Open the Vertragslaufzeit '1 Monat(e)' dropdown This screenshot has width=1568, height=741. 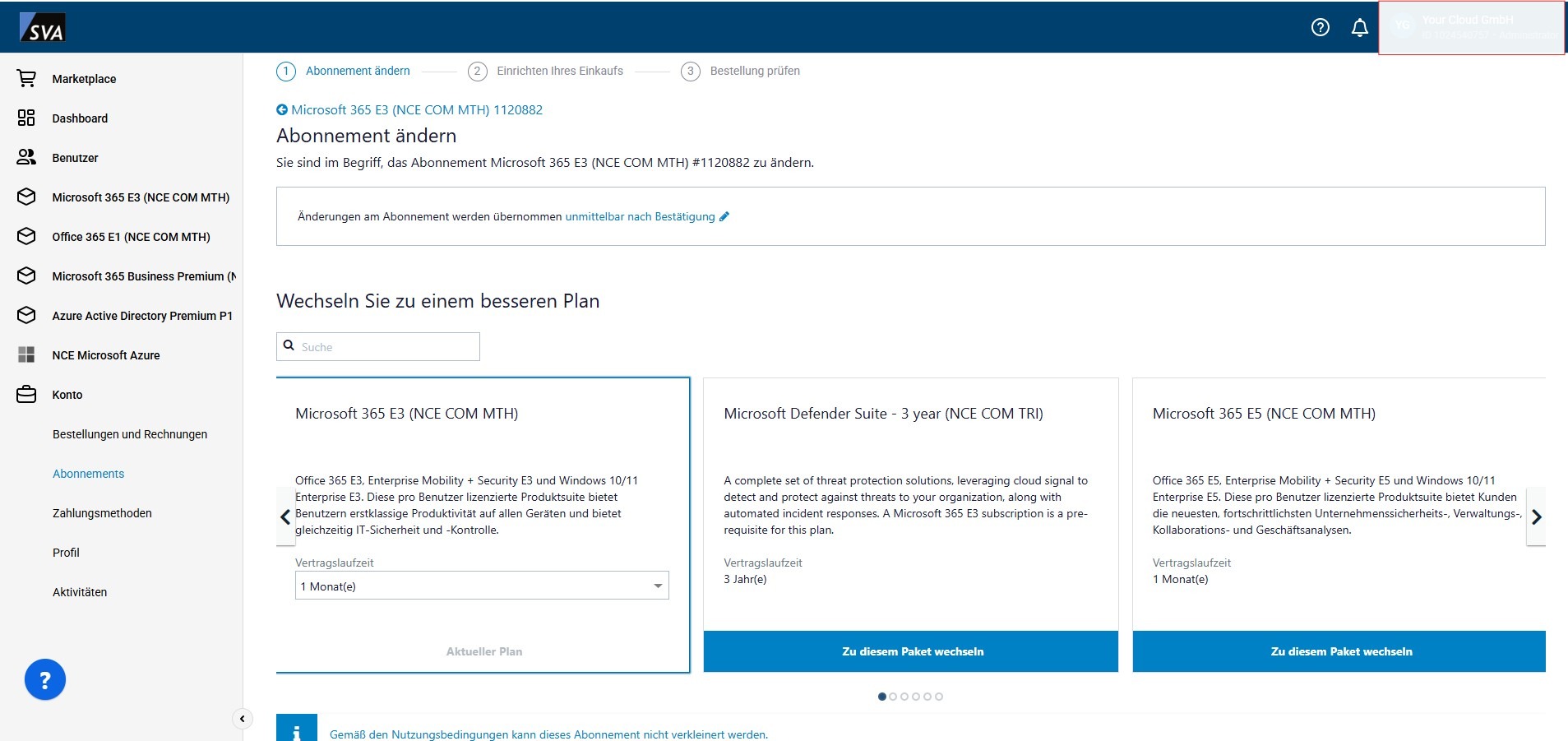[482, 586]
